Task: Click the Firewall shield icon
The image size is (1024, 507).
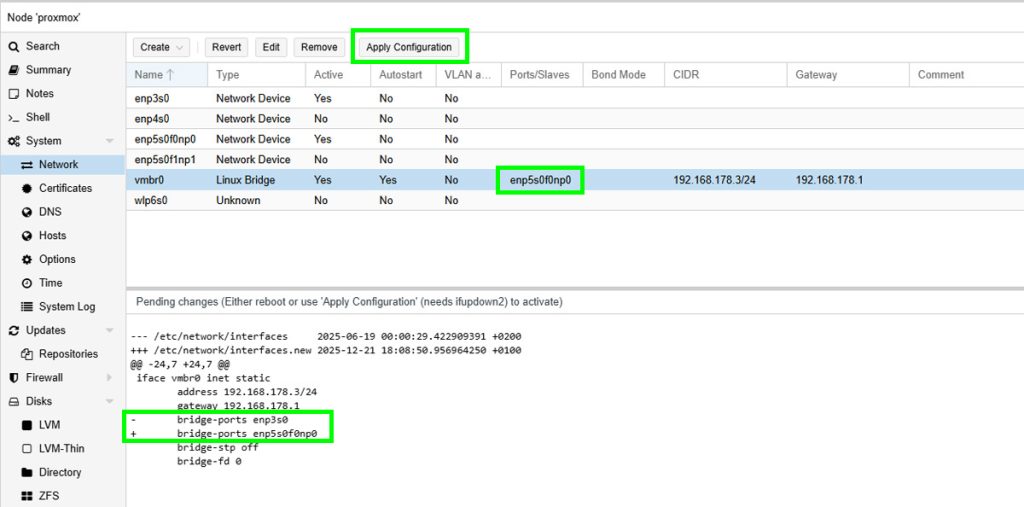Action: 14,378
